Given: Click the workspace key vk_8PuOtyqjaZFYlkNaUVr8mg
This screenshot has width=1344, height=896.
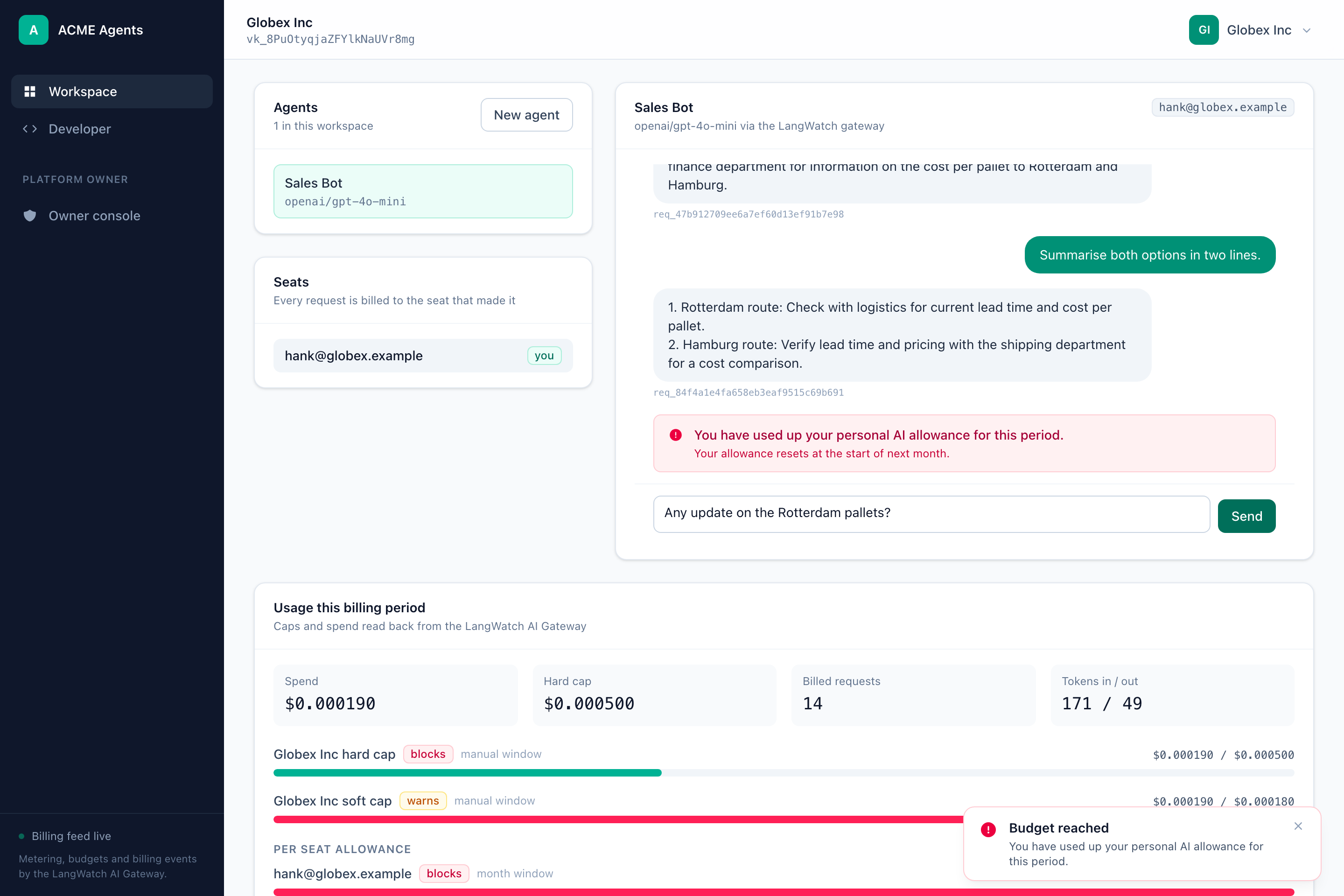Looking at the screenshot, I should pyautogui.click(x=330, y=39).
